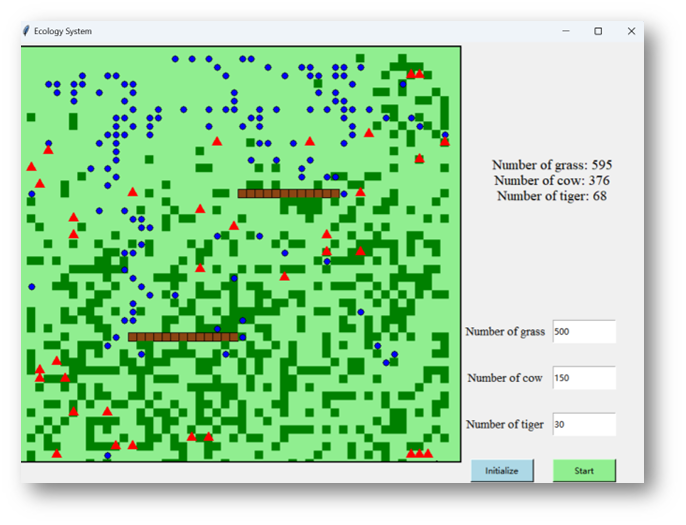Click the lower brown barrier on map

[183, 337]
